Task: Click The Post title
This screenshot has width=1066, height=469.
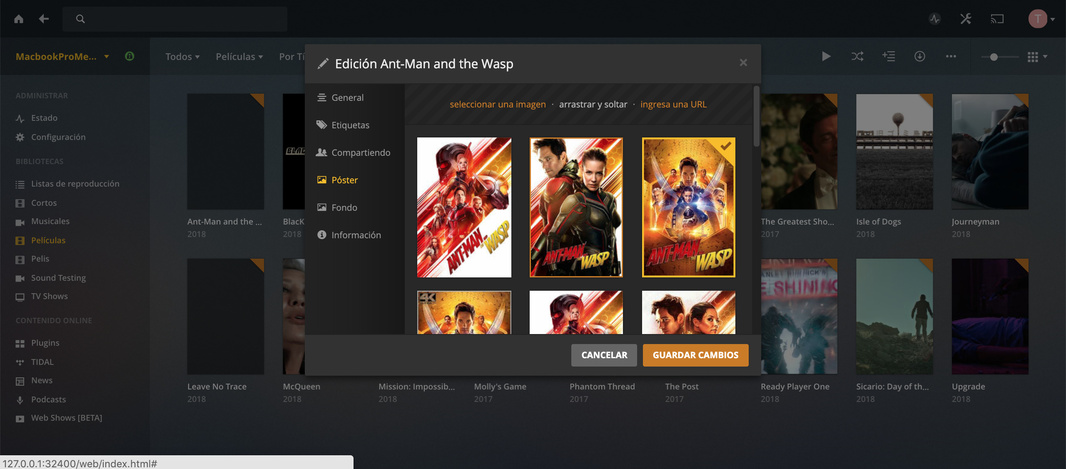Action: [x=682, y=387]
